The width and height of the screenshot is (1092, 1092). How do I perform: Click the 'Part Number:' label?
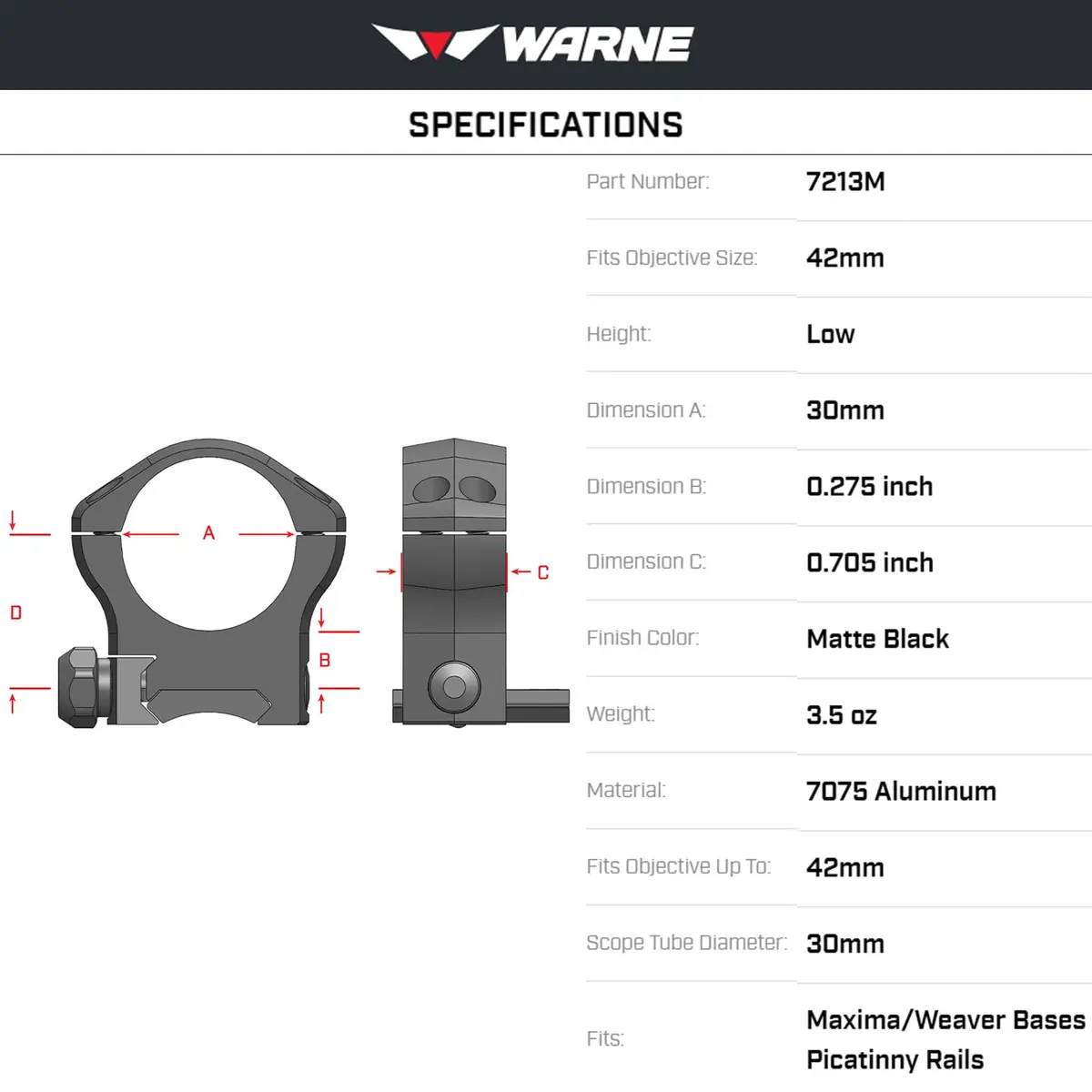tap(648, 181)
